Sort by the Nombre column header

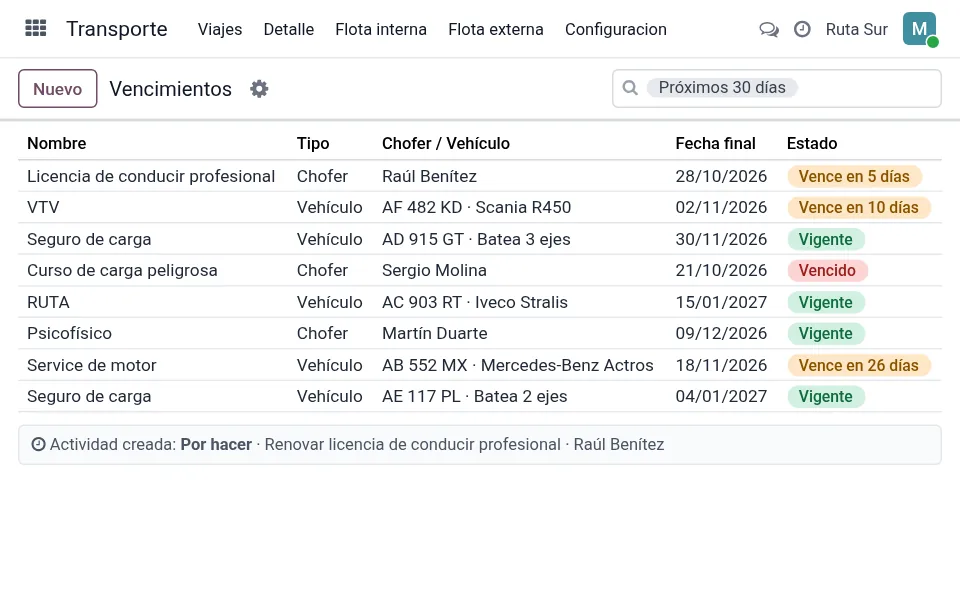point(56,143)
